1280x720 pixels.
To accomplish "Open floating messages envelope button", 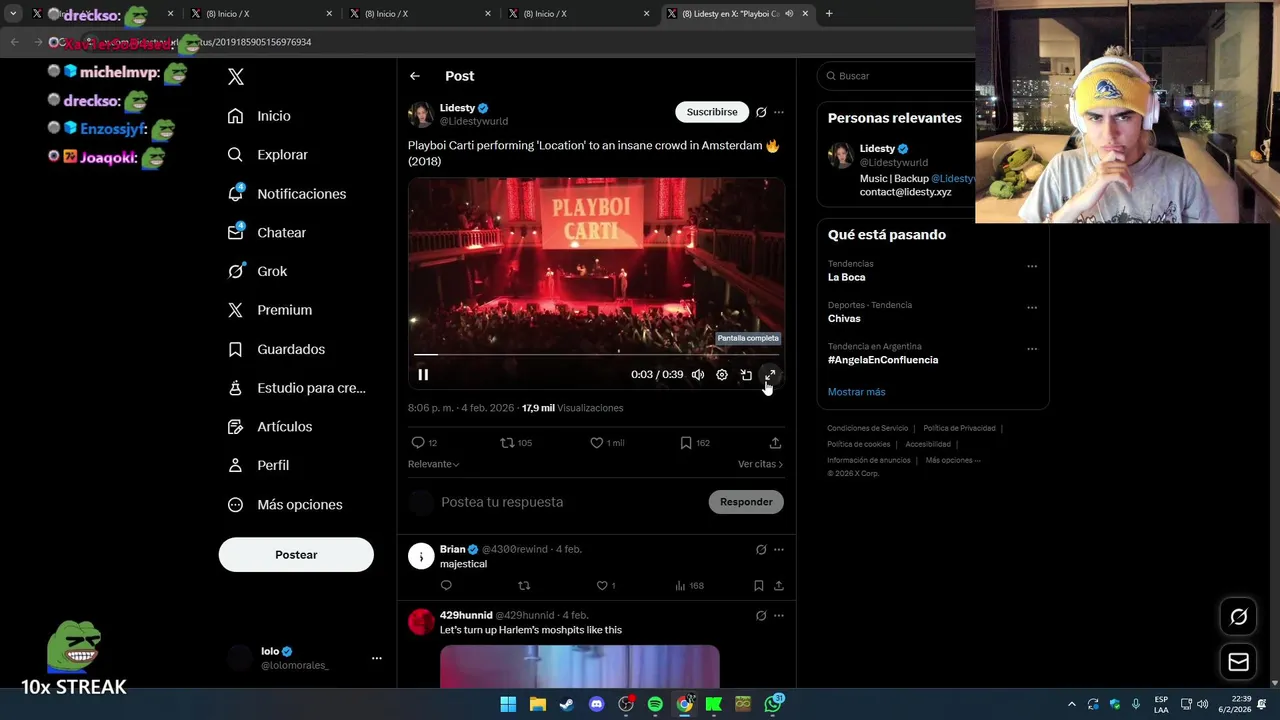I will coord(1238,662).
